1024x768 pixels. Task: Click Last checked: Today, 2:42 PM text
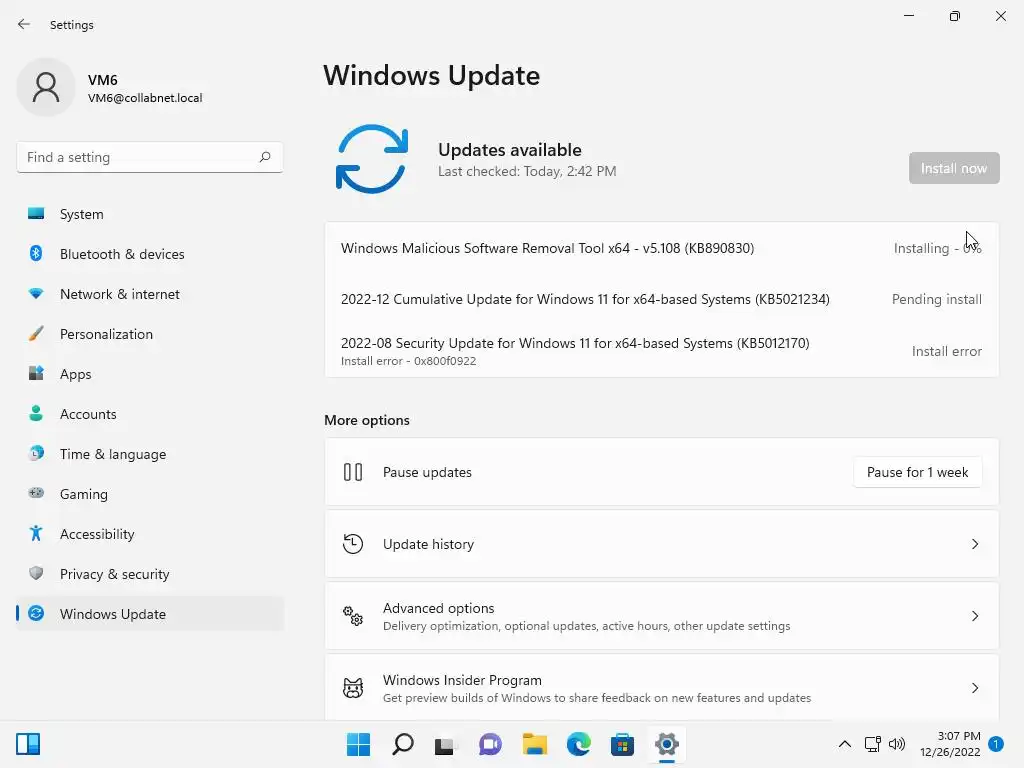point(527,171)
